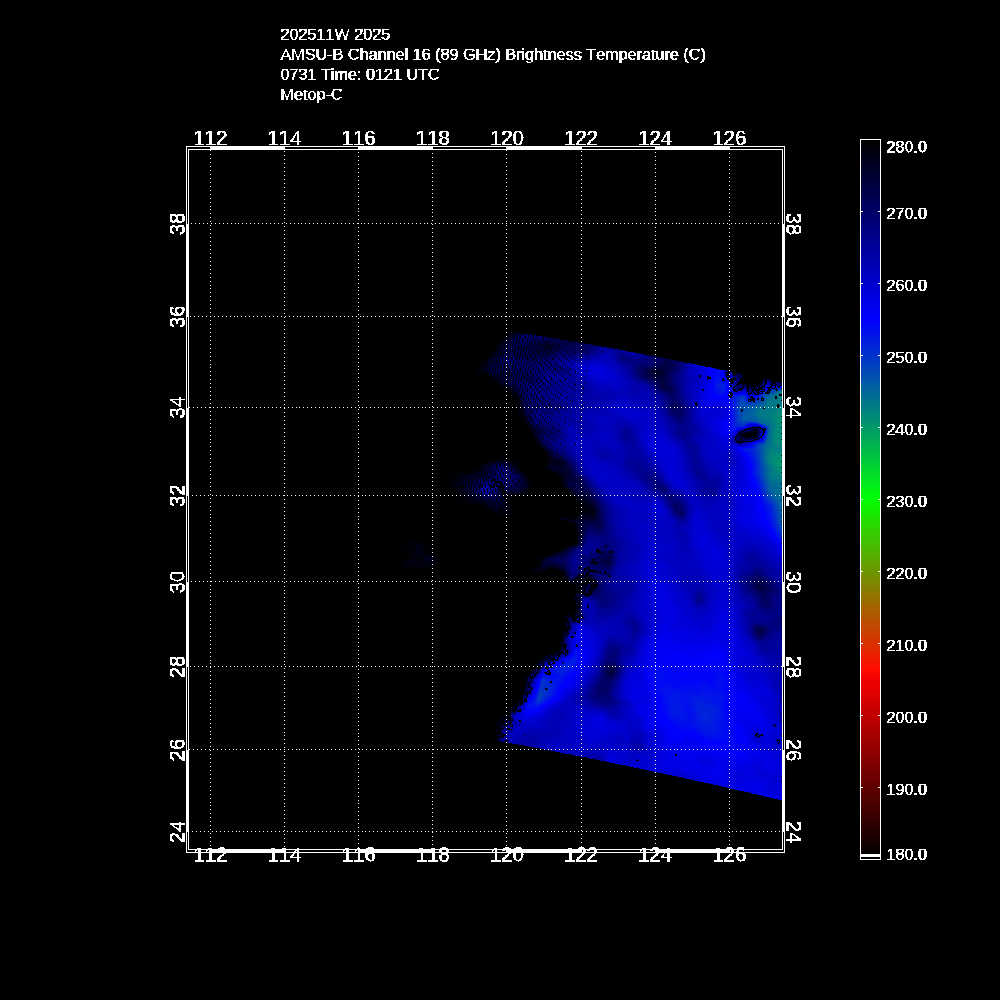Click the right latitude label "30"
1000x1000 pixels.
[x=793, y=582]
